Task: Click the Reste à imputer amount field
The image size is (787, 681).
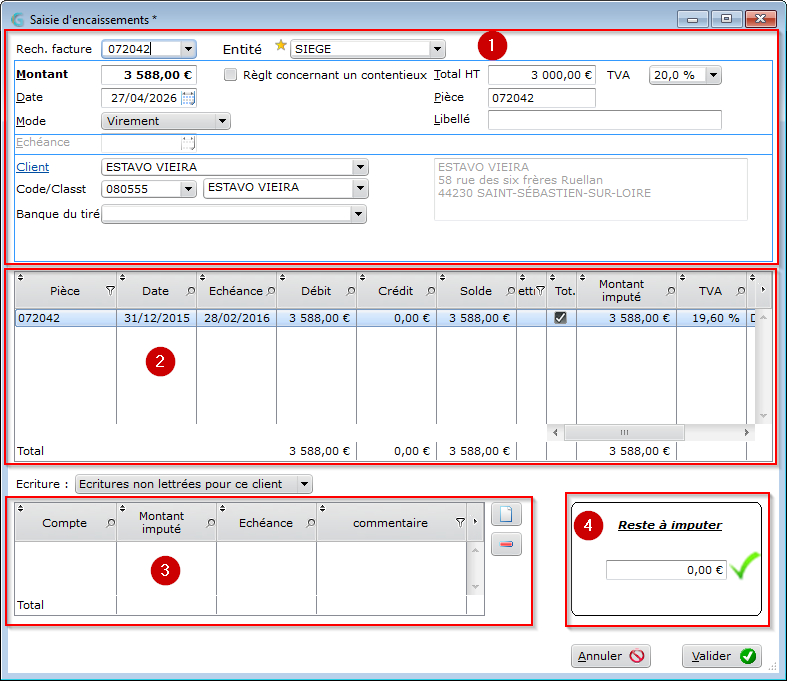Action: 666,570
